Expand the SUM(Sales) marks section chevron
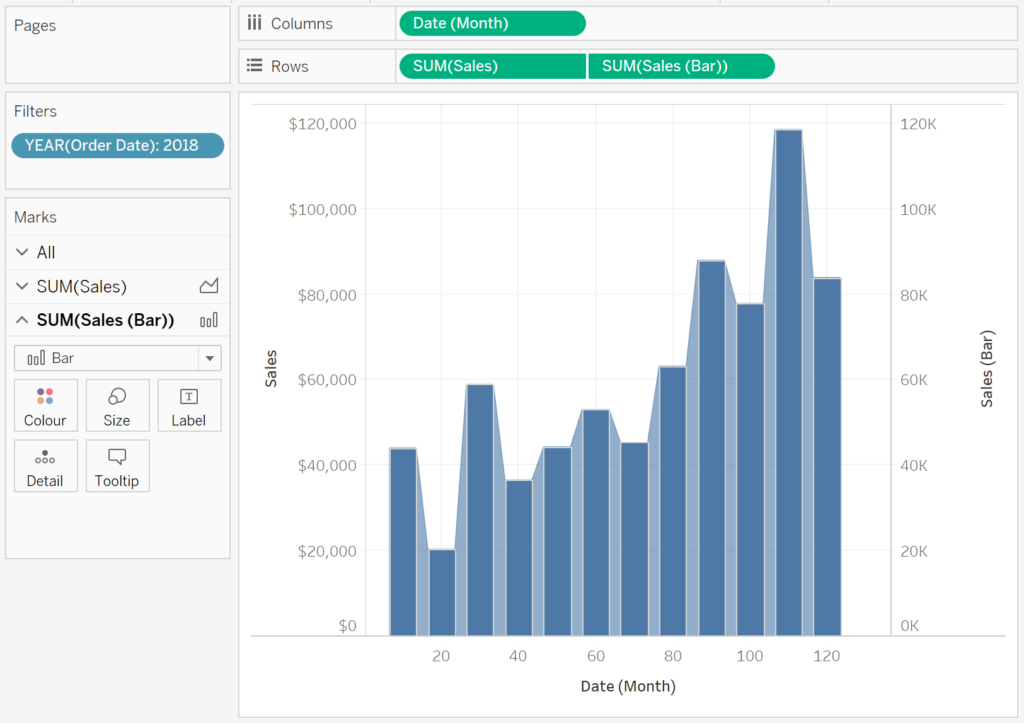Image resolution: width=1024 pixels, height=723 pixels. 22,286
